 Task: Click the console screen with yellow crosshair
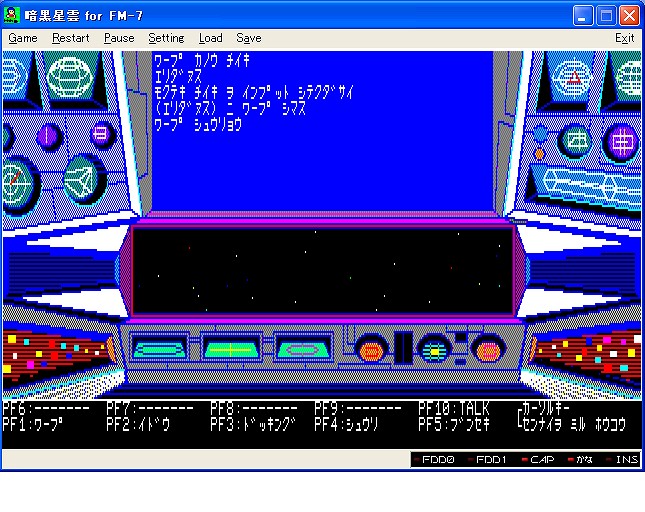click(x=231, y=349)
